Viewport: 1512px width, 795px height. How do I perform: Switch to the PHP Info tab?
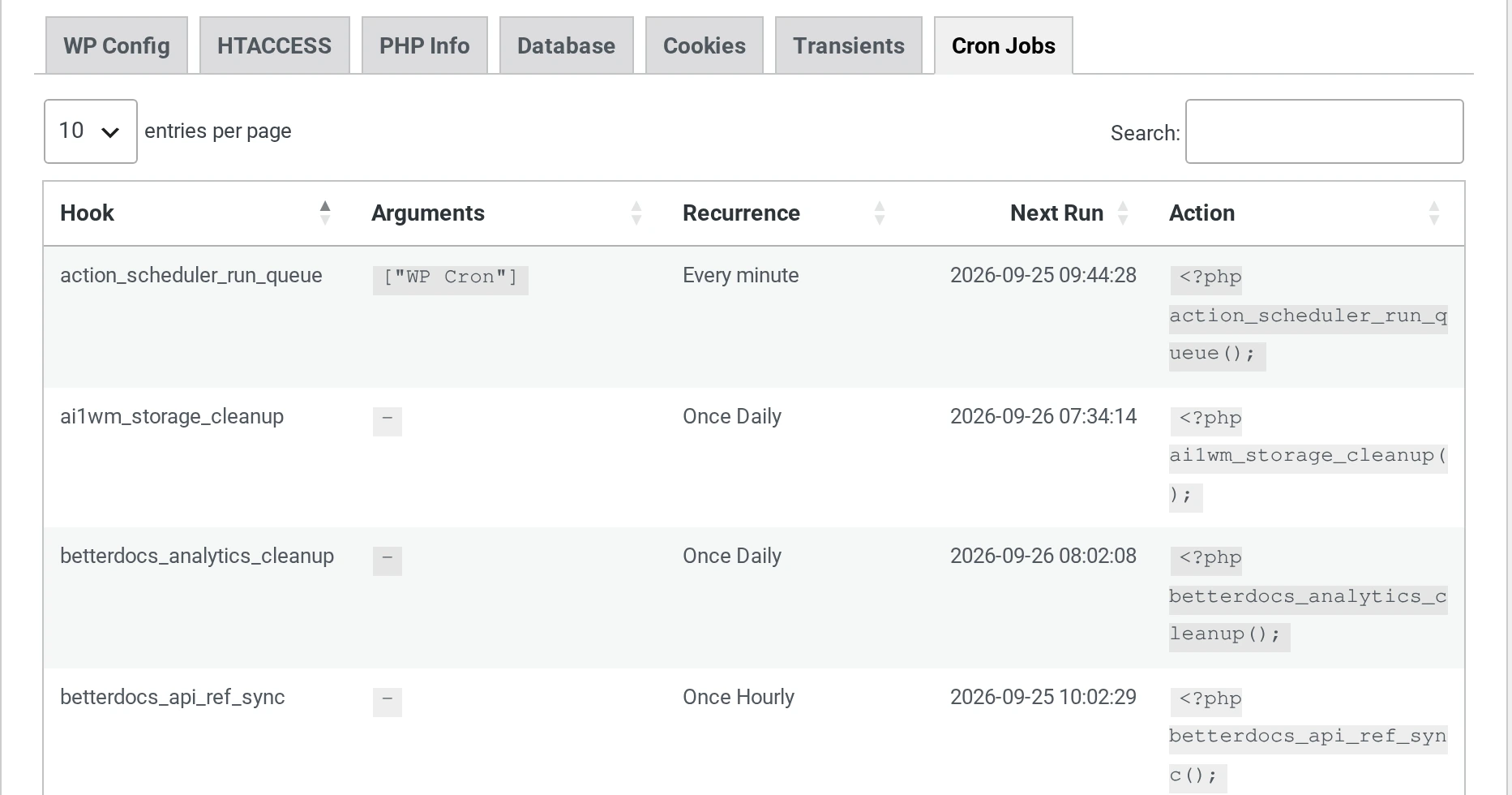pyautogui.click(x=424, y=45)
